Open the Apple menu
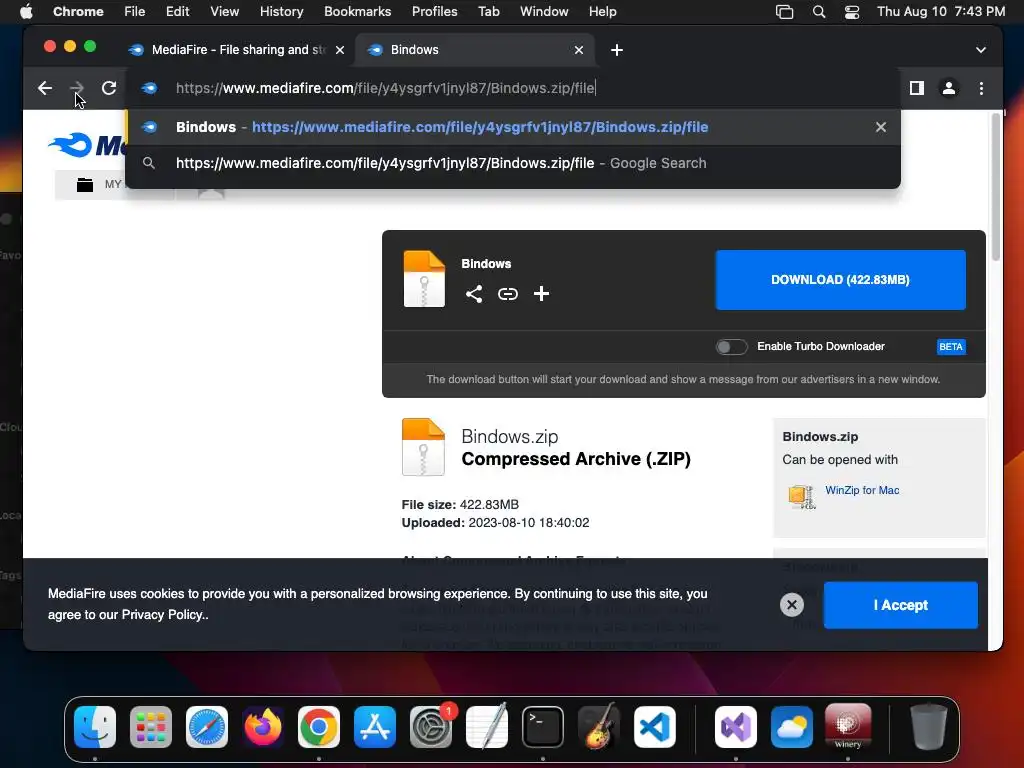The width and height of the screenshot is (1024, 768). click(26, 12)
